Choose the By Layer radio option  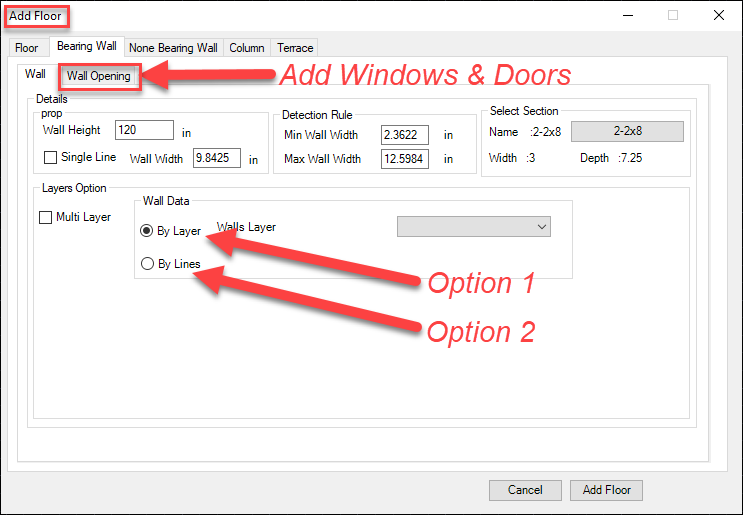click(148, 231)
